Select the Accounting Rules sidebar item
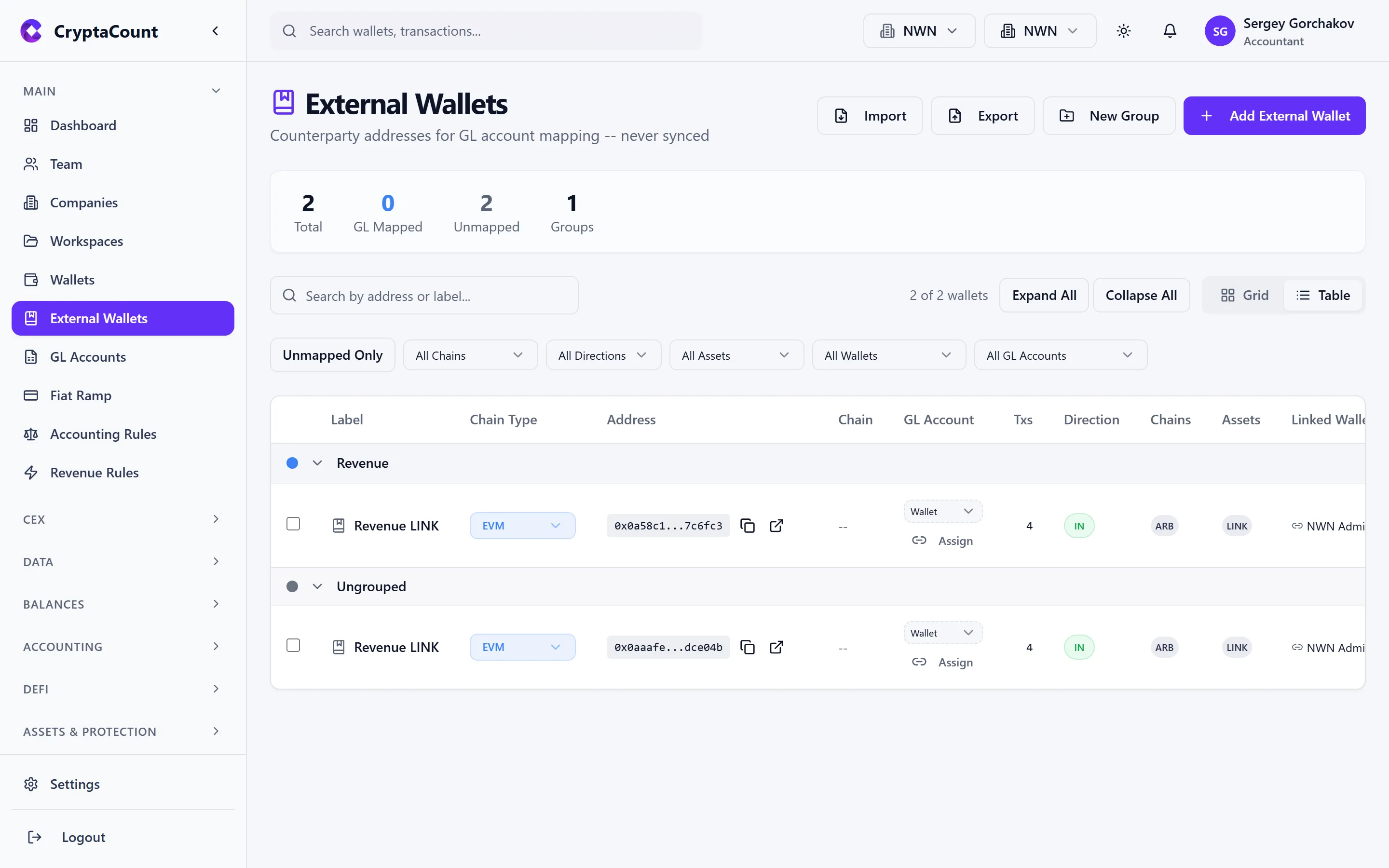This screenshot has height=868, width=1389. coord(103,434)
